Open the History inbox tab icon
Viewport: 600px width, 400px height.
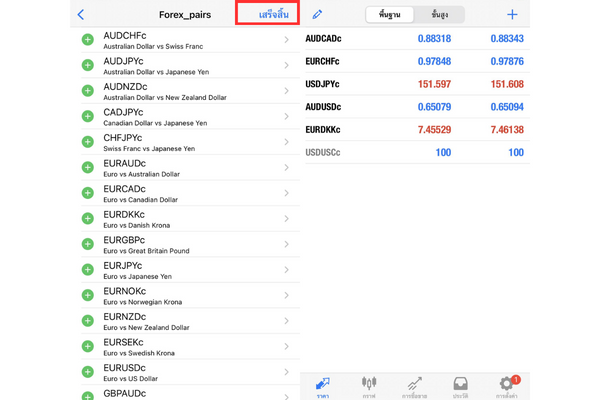tap(460, 386)
